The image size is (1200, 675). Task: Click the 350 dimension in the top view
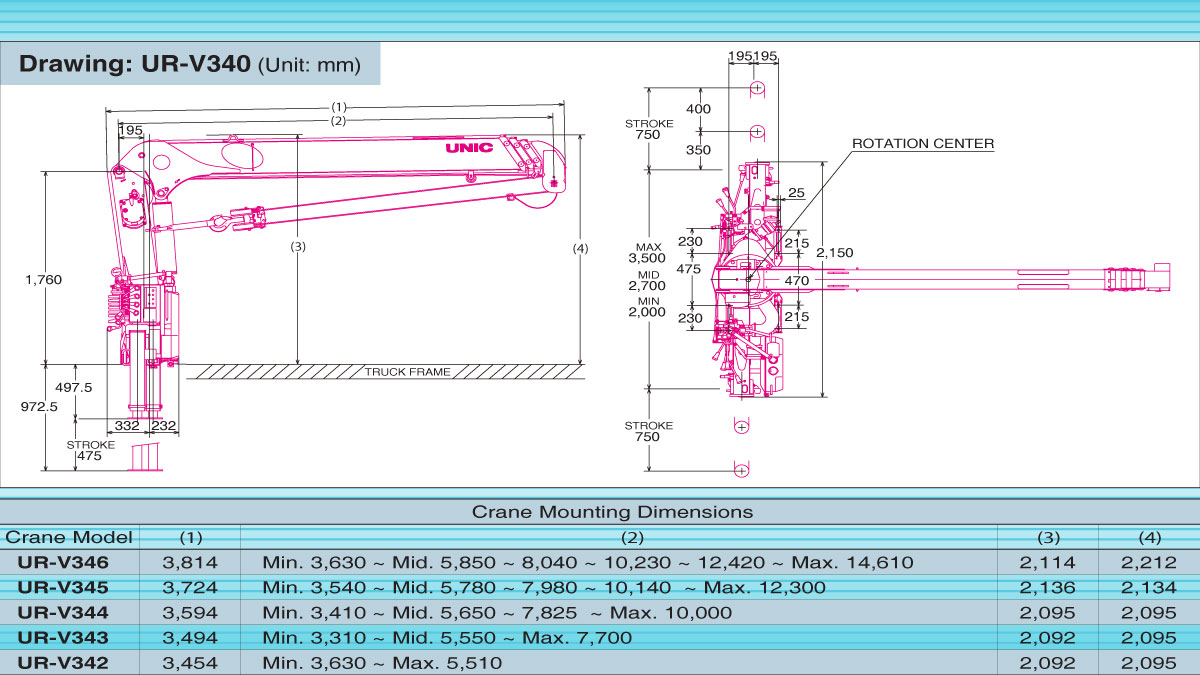(x=699, y=150)
